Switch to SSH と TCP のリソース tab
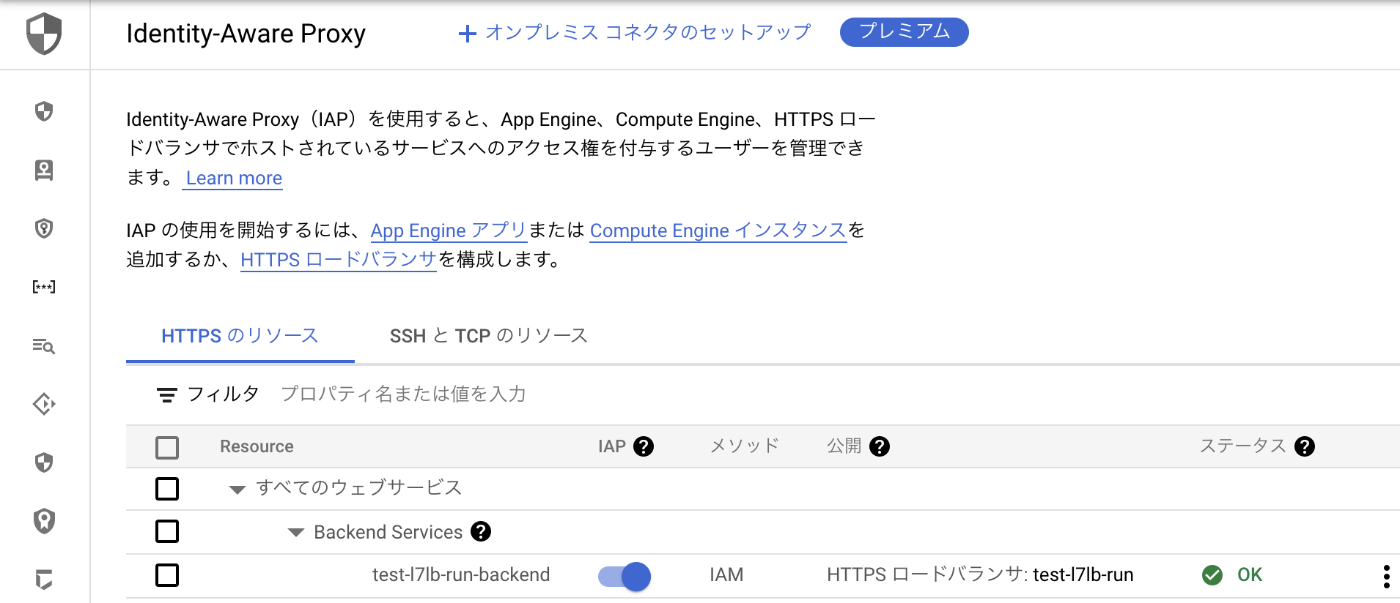 (x=489, y=336)
